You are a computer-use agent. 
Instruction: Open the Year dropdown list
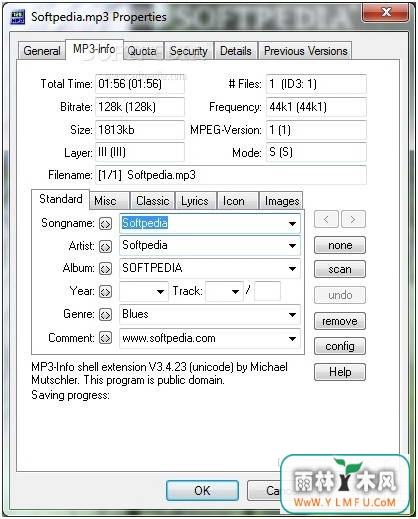point(160,292)
